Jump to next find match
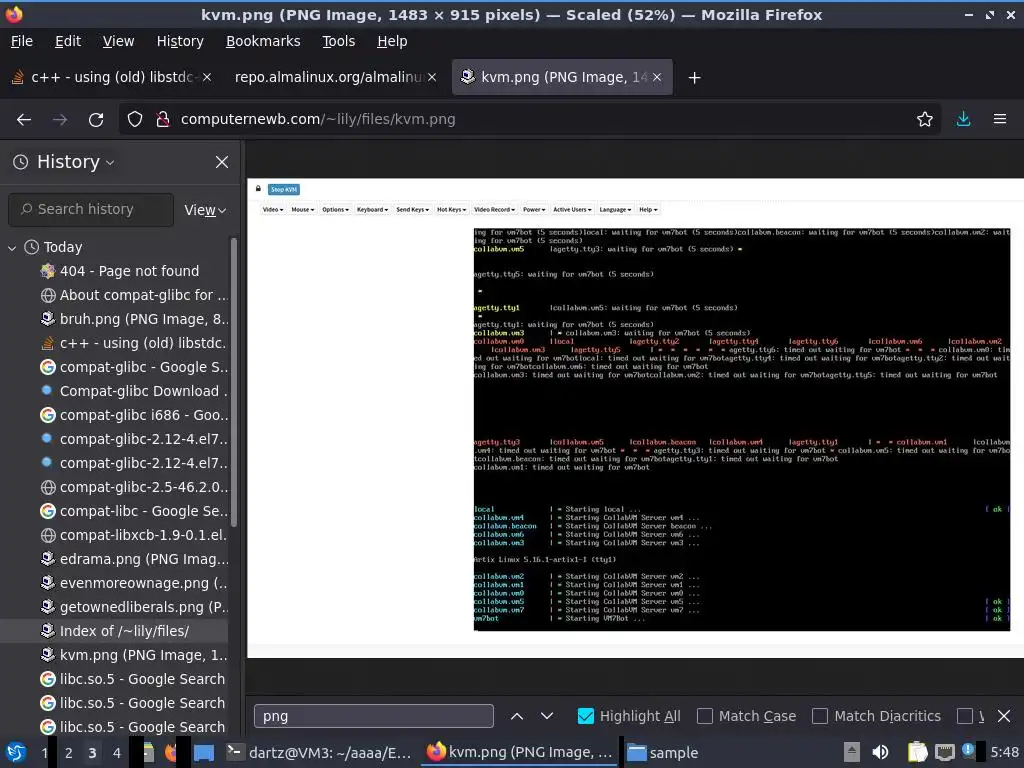Viewport: 1024px width, 768px height. pos(547,716)
